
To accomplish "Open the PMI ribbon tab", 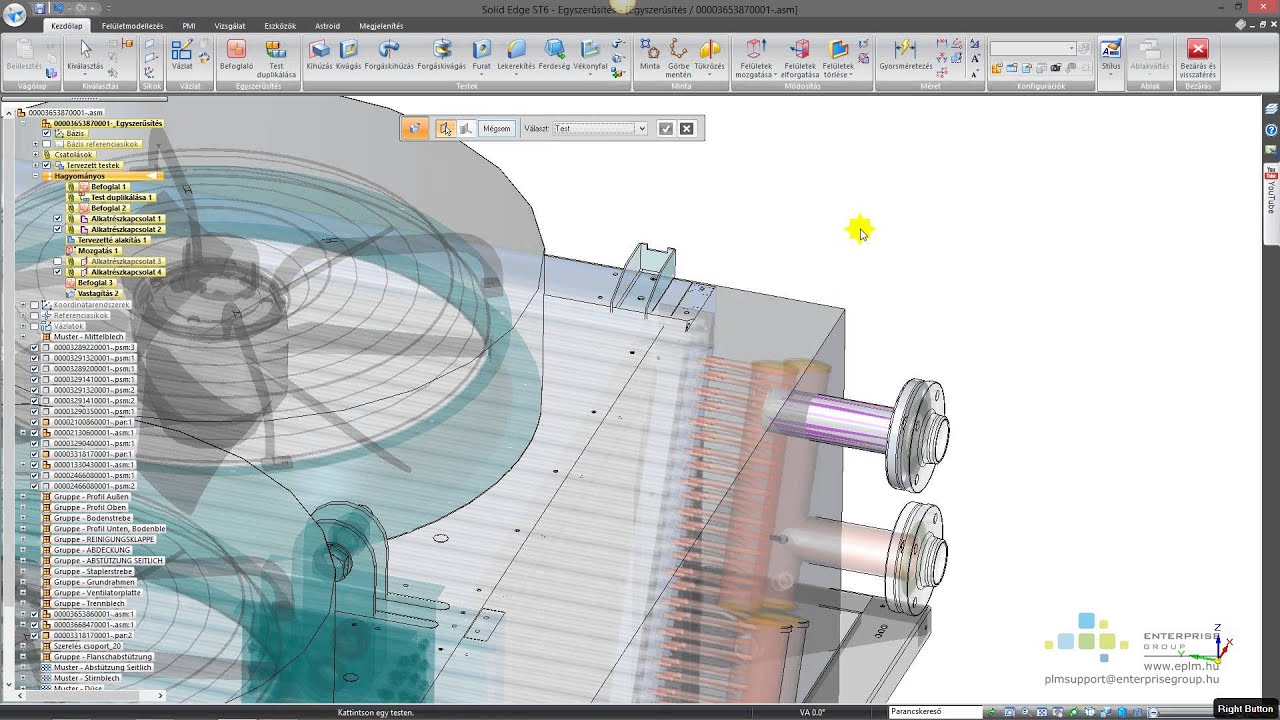I will [x=188, y=26].
